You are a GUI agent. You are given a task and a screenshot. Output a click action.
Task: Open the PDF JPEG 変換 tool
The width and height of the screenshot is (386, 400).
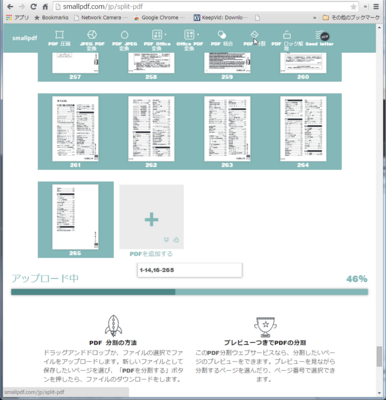(x=124, y=40)
